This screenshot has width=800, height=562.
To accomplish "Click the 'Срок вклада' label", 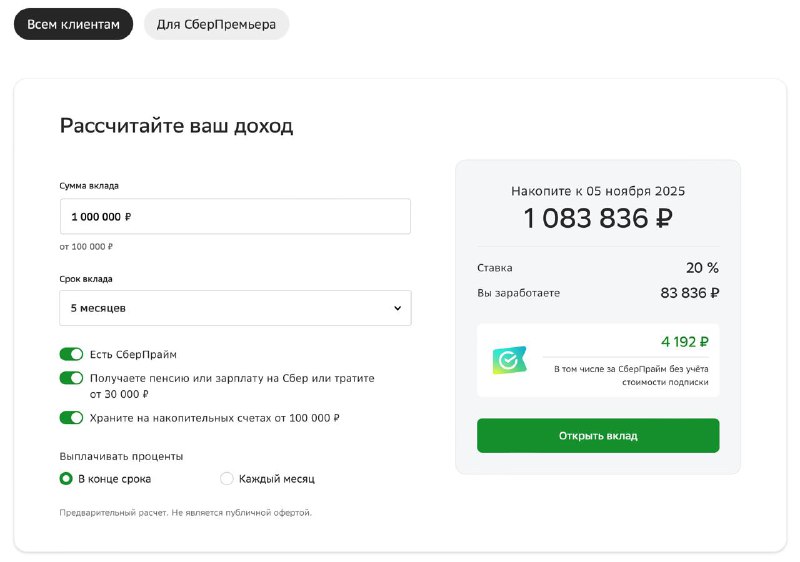I will [x=86, y=279].
